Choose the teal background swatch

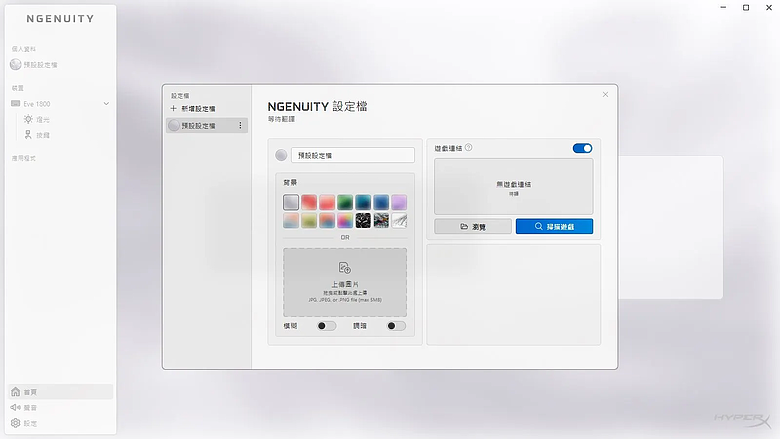[363, 202]
